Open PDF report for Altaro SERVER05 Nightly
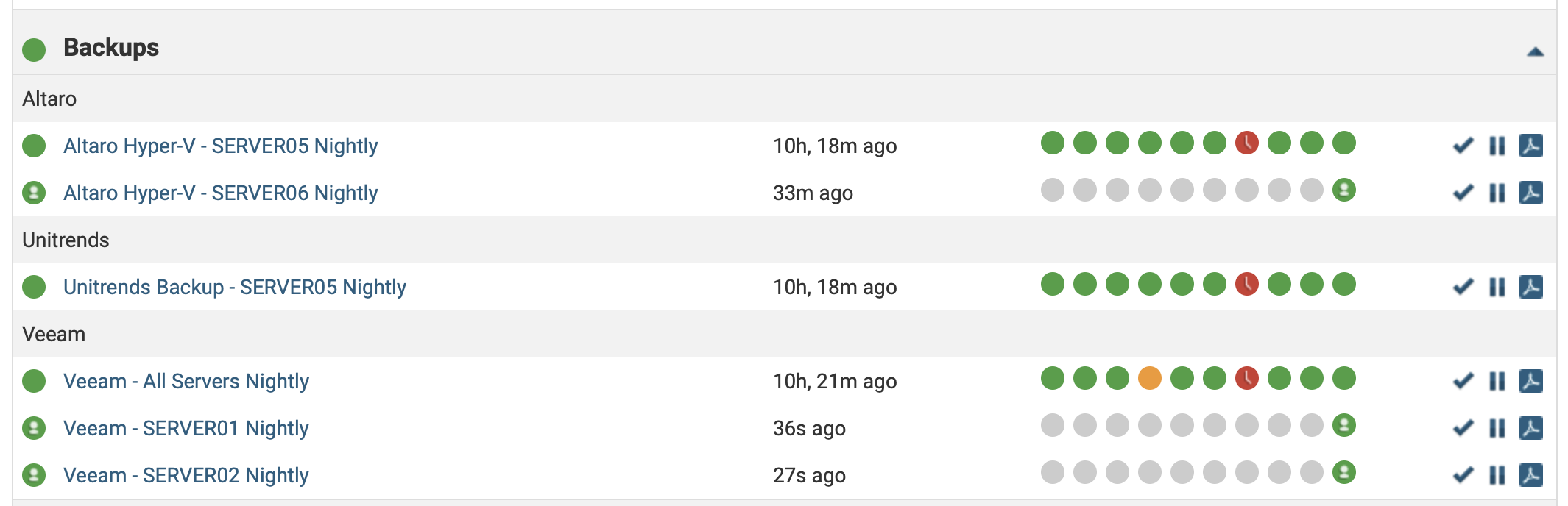The image size is (1568, 506). click(1530, 146)
